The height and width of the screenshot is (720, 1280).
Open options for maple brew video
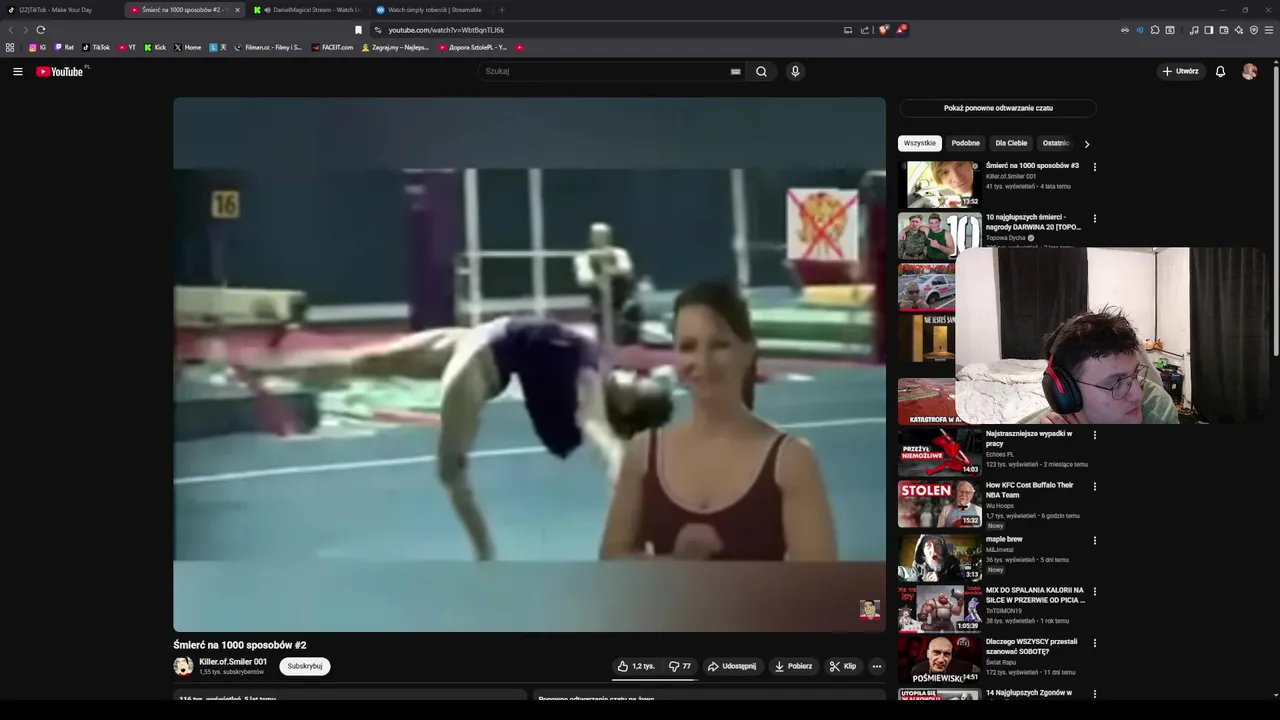click(x=1095, y=541)
